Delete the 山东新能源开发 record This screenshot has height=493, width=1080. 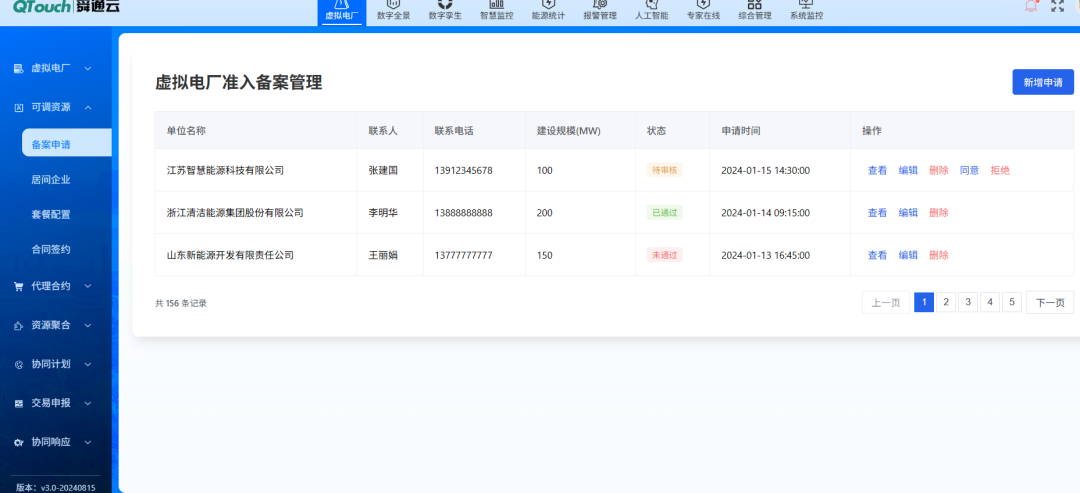tap(938, 255)
